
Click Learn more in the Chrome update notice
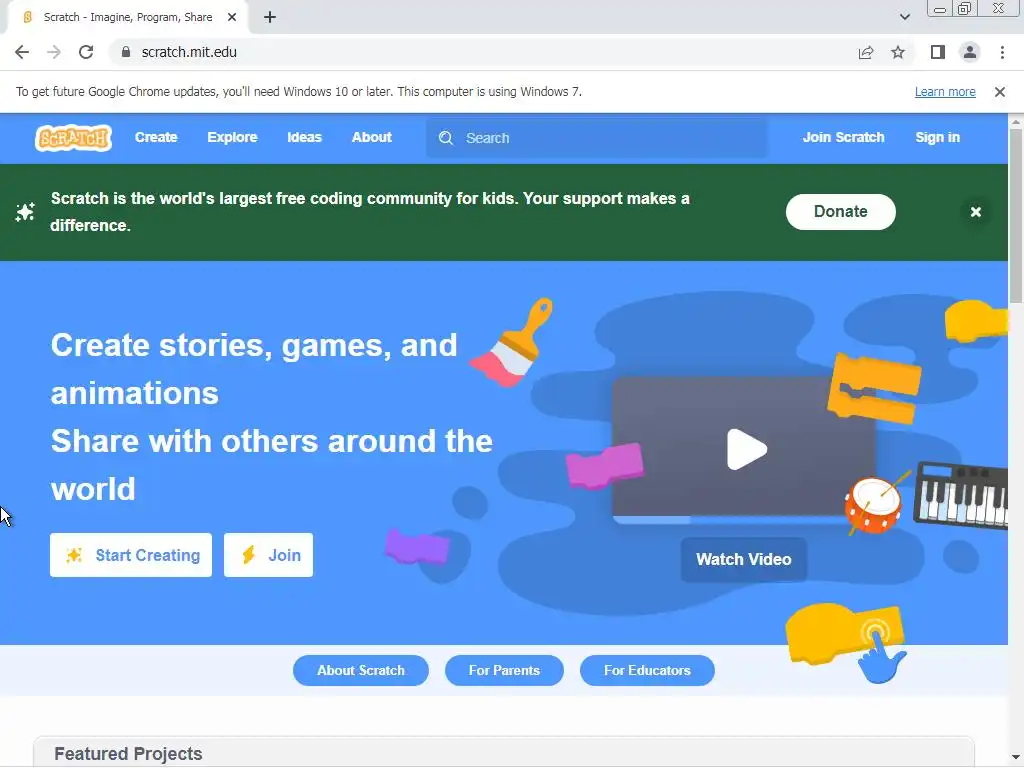[945, 92]
